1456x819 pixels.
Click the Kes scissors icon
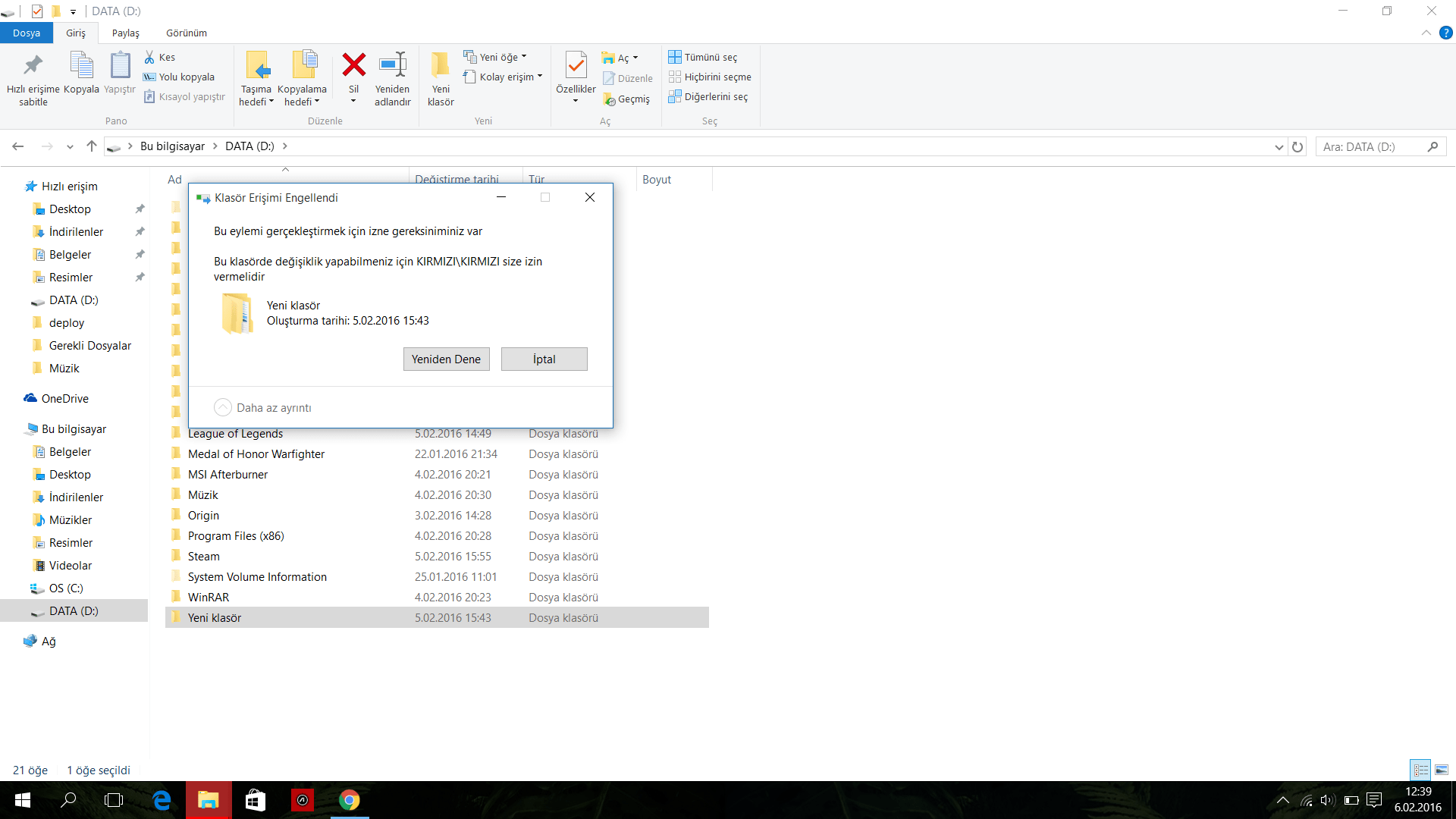tap(150, 57)
